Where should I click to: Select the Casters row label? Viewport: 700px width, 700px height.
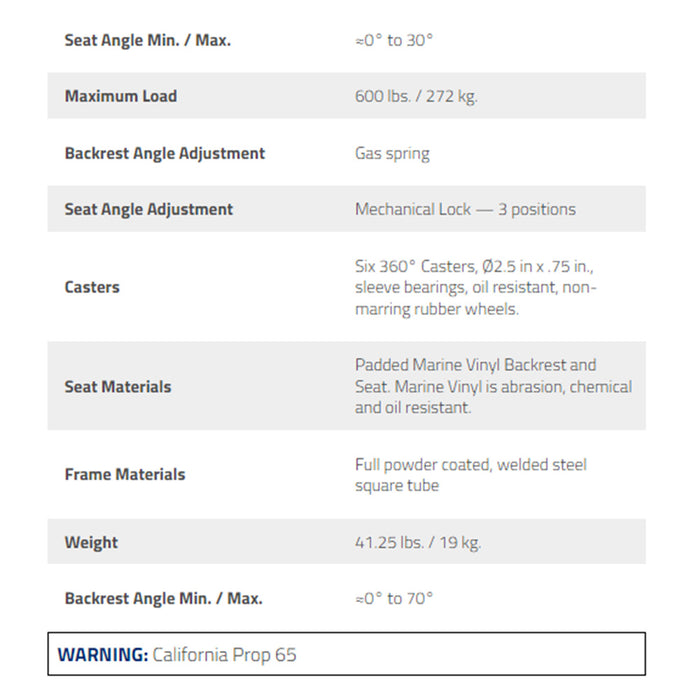click(x=92, y=287)
